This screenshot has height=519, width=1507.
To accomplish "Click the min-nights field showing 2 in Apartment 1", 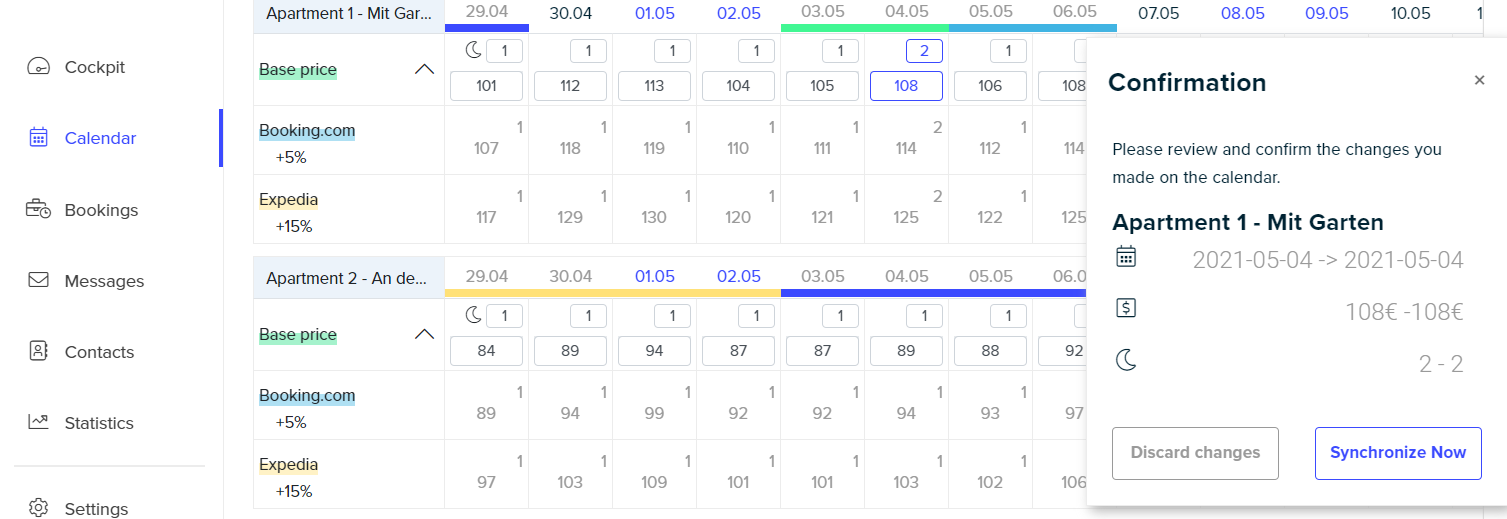I will pos(924,51).
